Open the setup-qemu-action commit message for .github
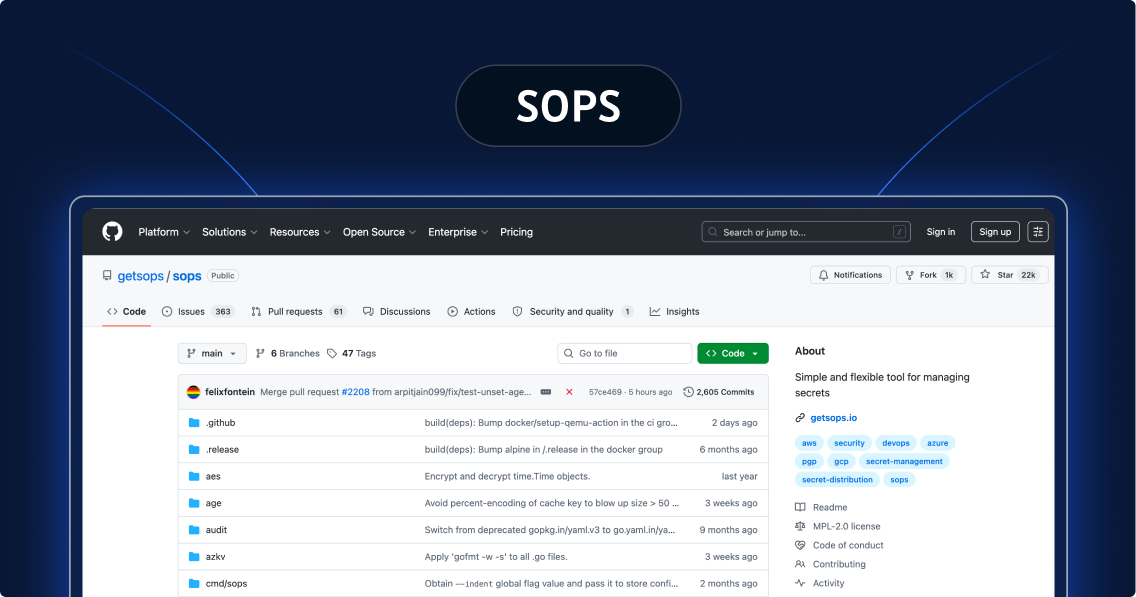Image resolution: width=1136 pixels, height=597 pixels. click(551, 423)
